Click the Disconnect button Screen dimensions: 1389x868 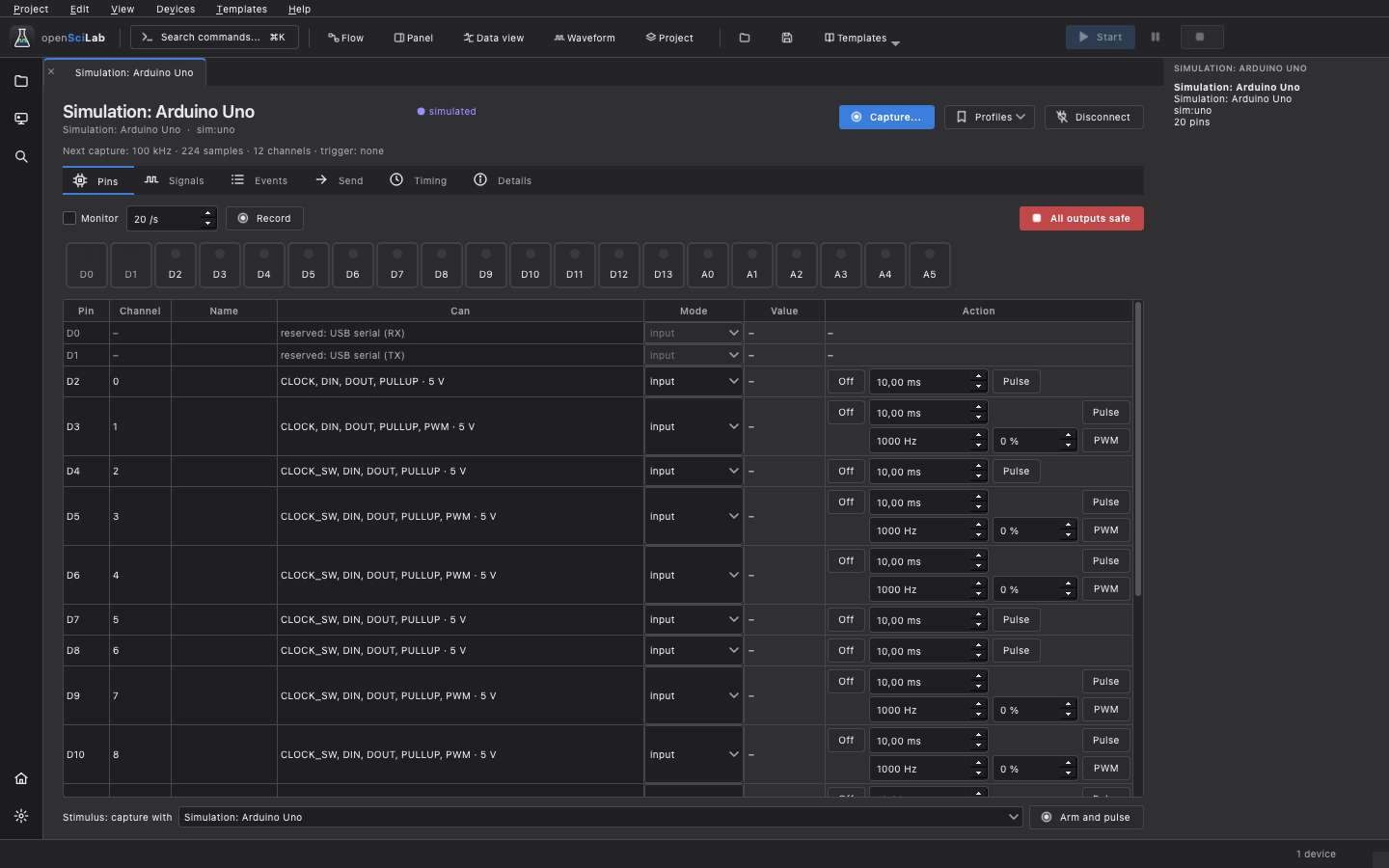pyautogui.click(x=1094, y=117)
